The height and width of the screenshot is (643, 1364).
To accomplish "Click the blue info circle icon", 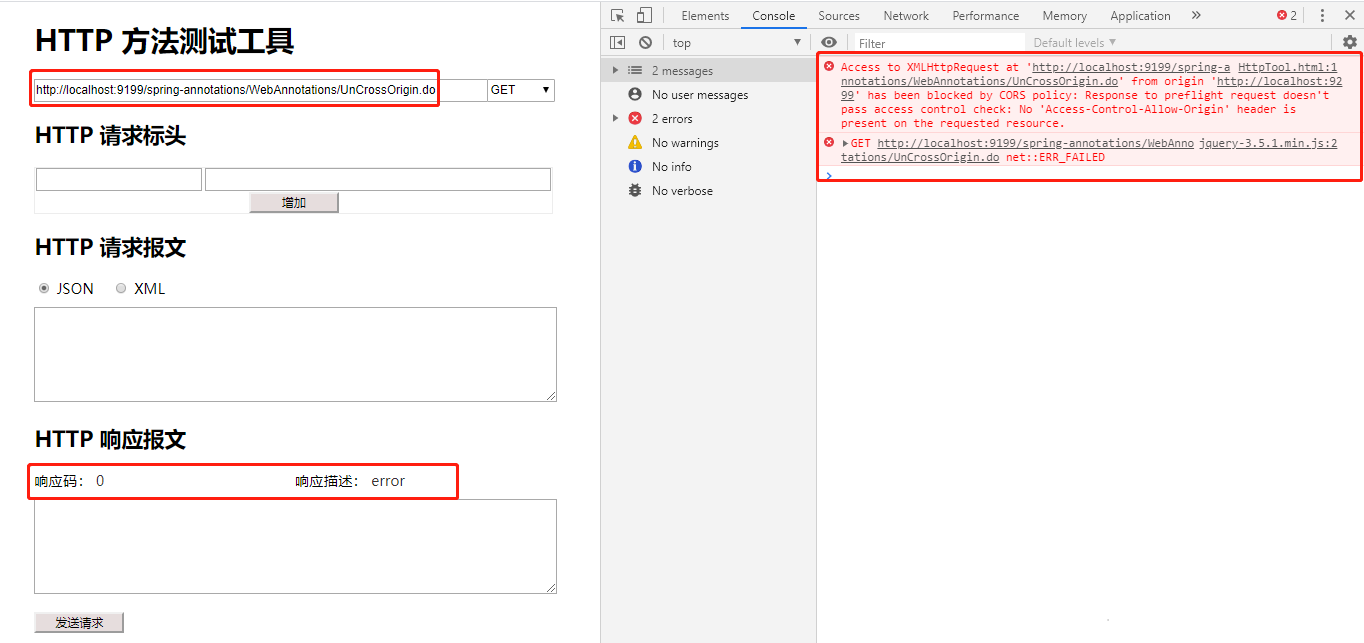I will tap(634, 166).
